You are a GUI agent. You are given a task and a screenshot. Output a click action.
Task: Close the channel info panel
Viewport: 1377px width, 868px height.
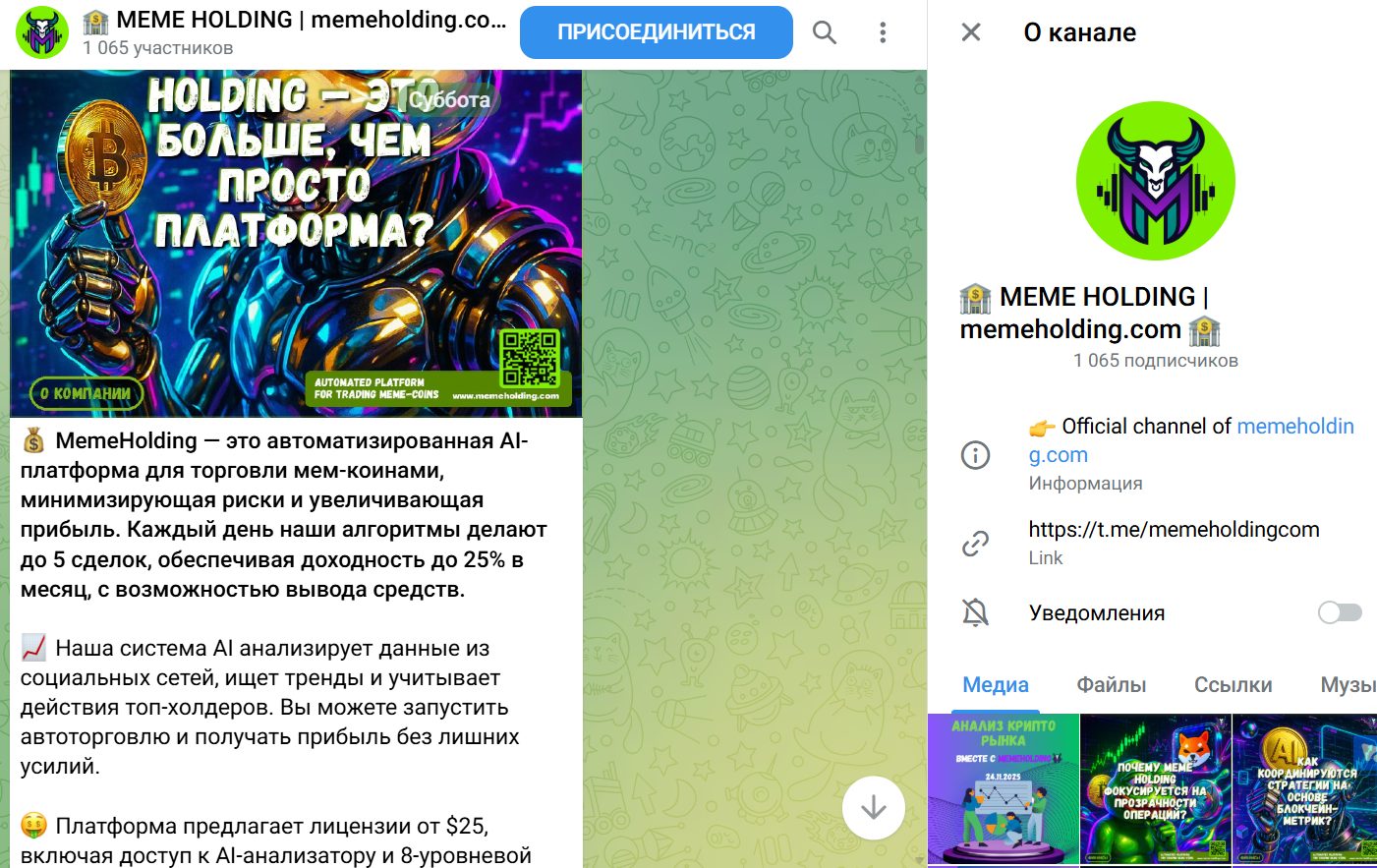[971, 32]
